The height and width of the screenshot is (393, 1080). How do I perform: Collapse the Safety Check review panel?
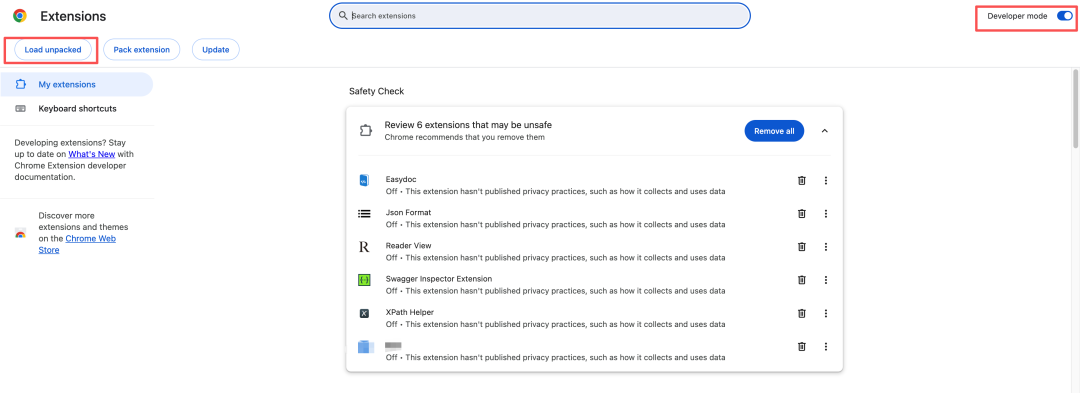pyautogui.click(x=824, y=131)
